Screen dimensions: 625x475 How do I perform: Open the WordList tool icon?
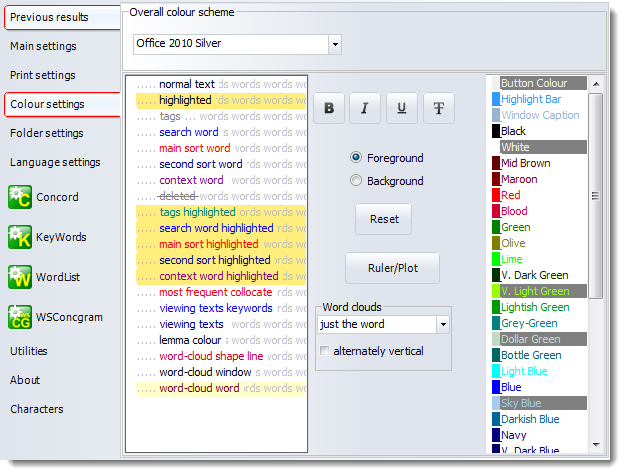(x=21, y=277)
